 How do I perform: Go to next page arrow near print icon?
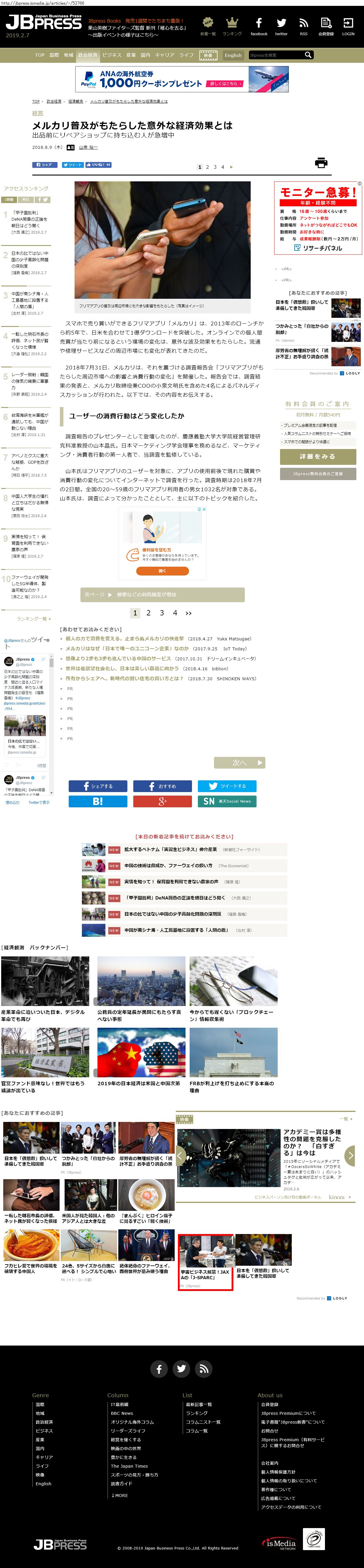[x=231, y=167]
